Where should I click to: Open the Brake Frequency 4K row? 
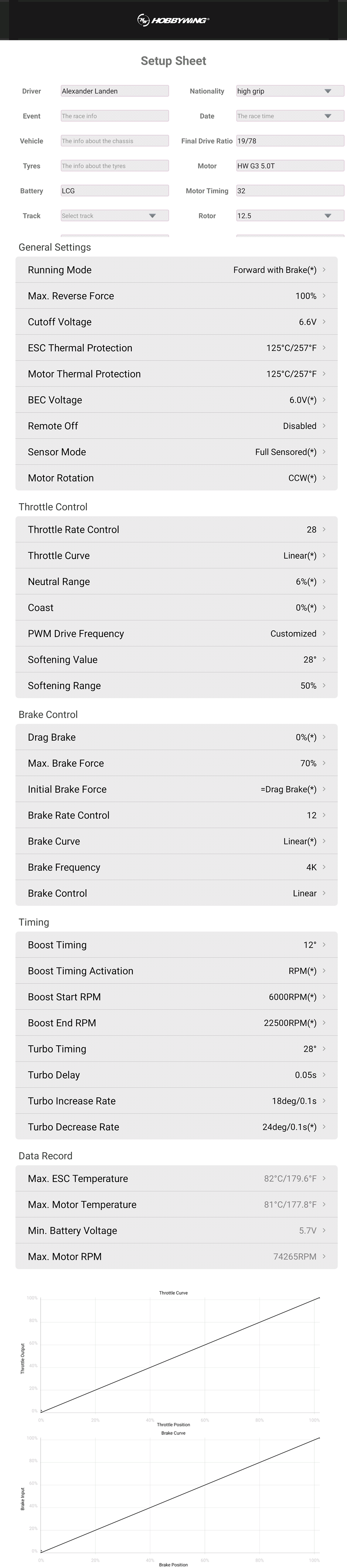(x=176, y=867)
